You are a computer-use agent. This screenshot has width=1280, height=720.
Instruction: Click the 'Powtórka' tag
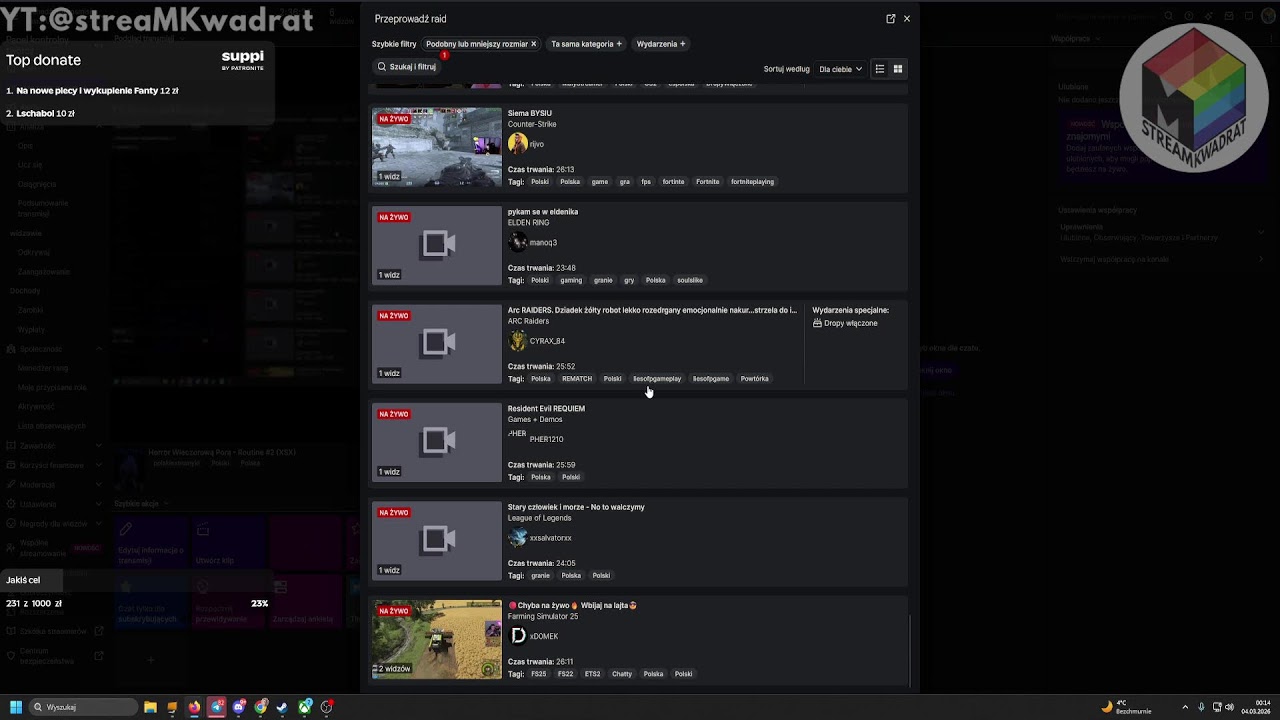(x=755, y=379)
